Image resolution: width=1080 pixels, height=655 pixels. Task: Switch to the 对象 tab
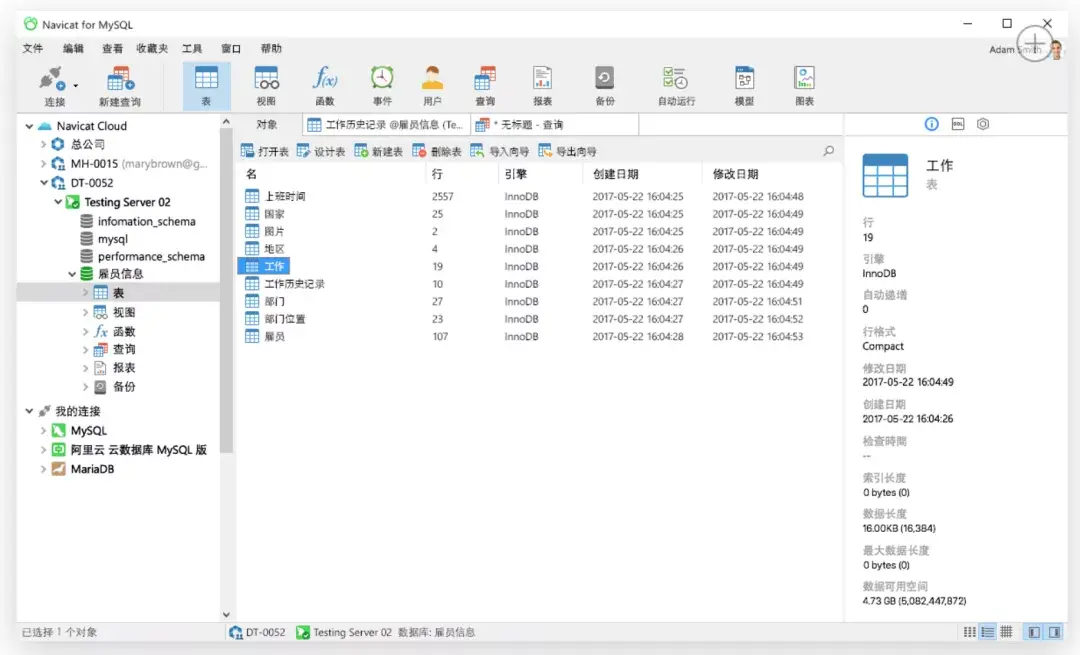[267, 125]
